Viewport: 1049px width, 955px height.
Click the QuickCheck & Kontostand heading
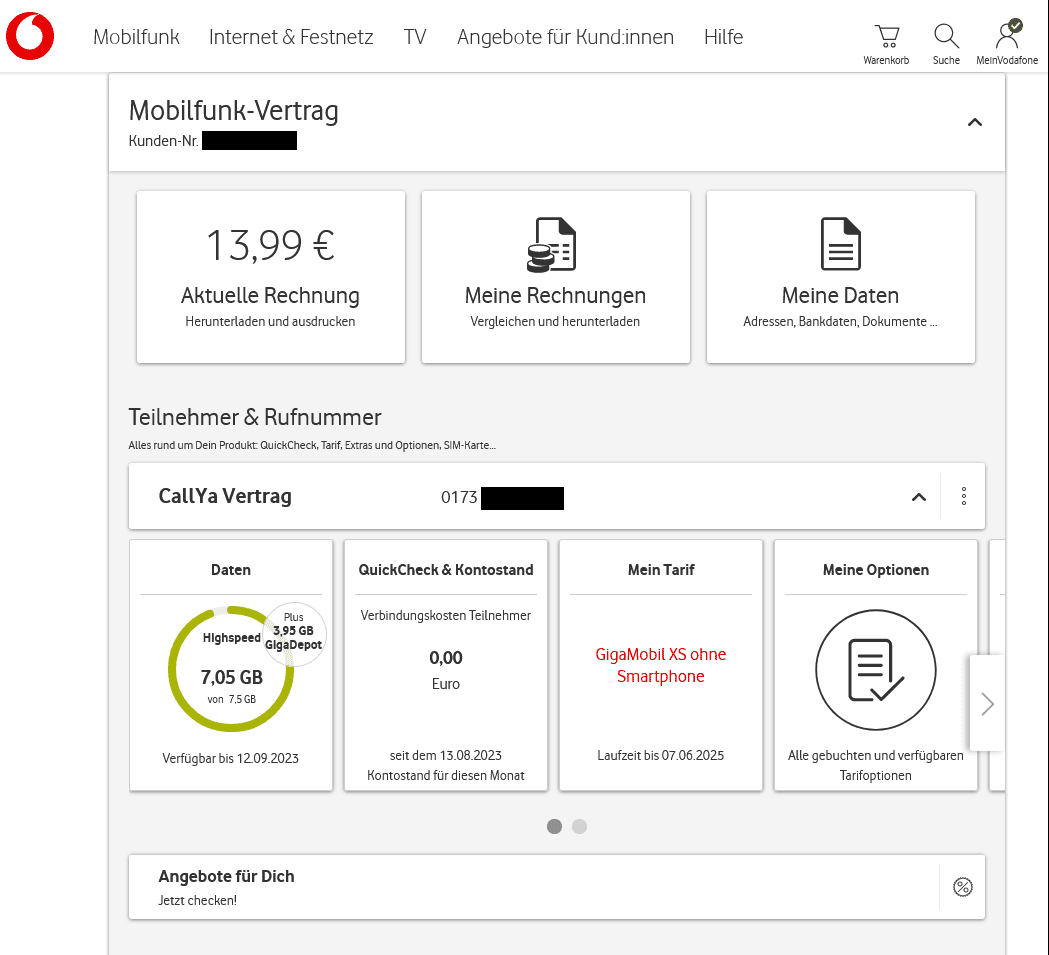pos(446,570)
